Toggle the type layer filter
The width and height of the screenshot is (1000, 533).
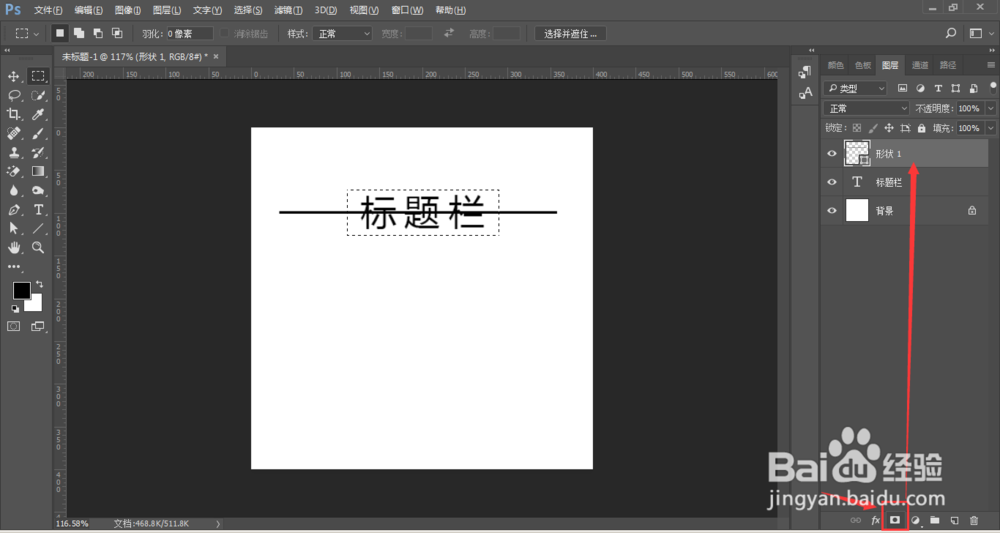(x=938, y=88)
